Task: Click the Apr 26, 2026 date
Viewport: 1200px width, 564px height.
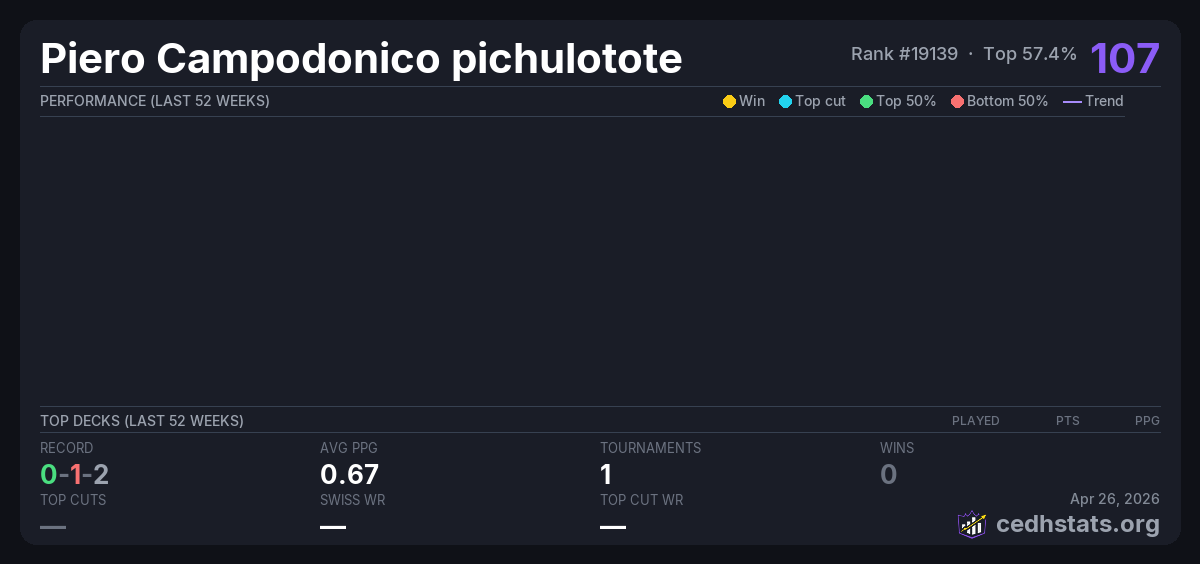Action: tap(1114, 499)
